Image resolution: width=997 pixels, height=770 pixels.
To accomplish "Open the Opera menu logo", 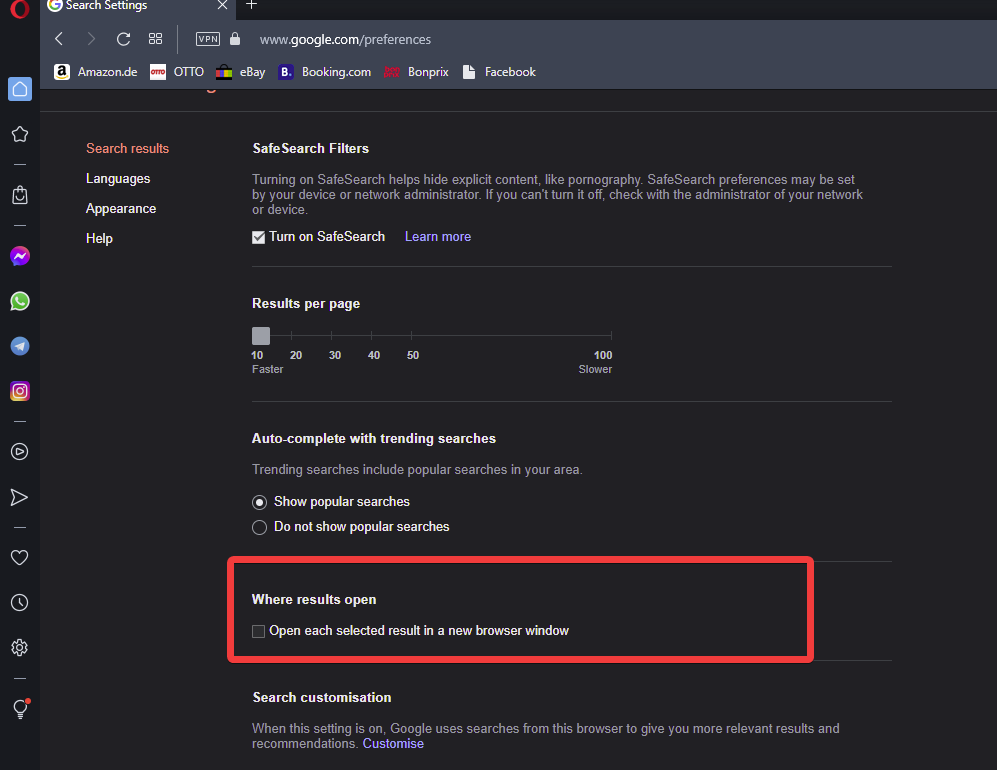I will click(x=20, y=9).
